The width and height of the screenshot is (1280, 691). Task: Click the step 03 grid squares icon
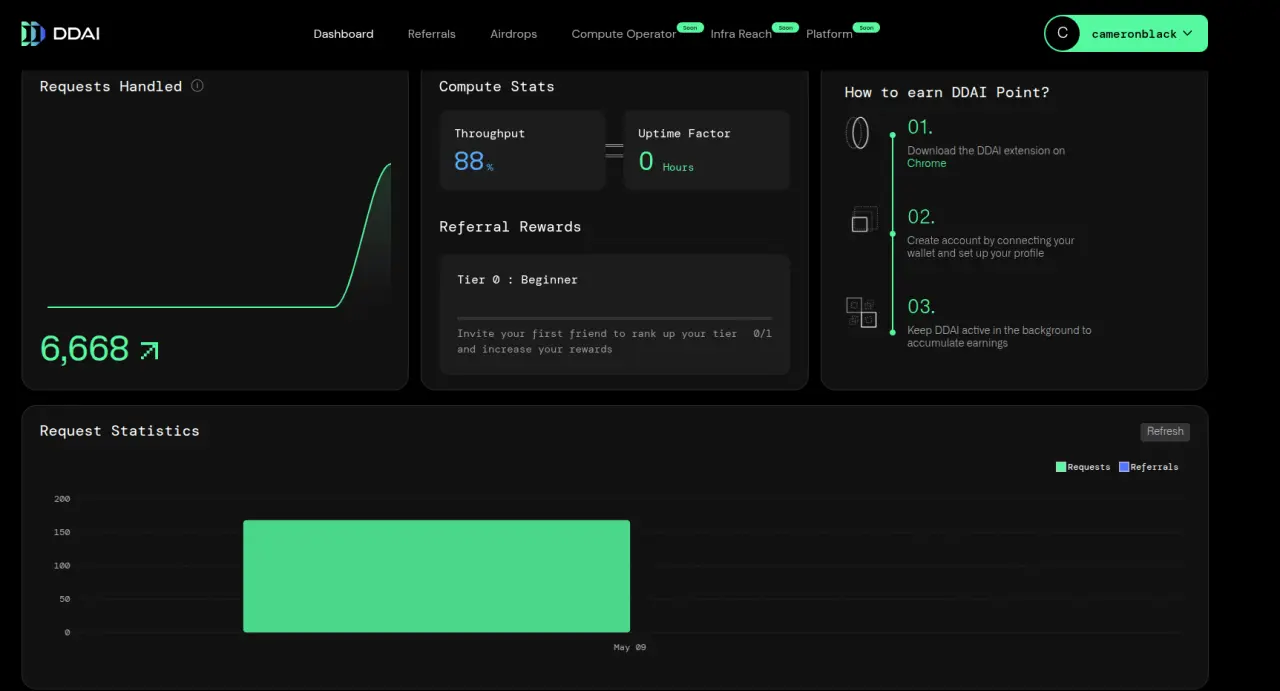(x=861, y=312)
